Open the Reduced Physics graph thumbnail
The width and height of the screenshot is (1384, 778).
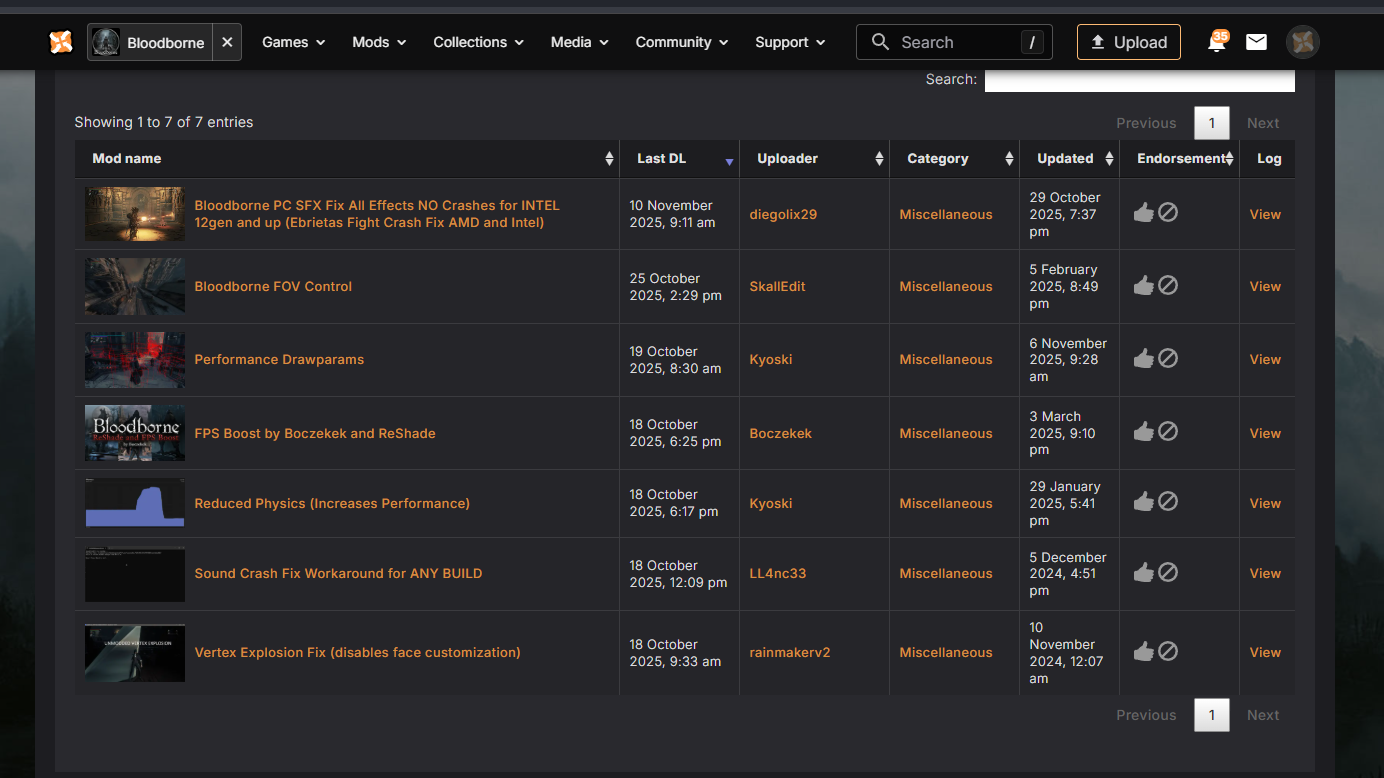[x=135, y=503]
